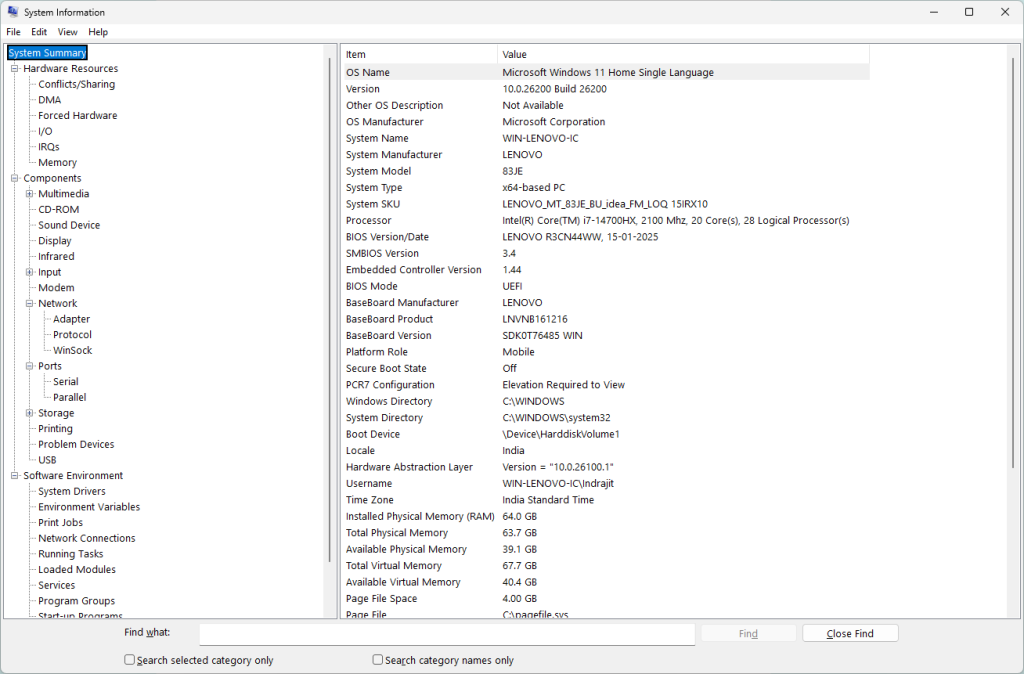Click the Username value WIN-LENOVO-IC\Indrajit
Viewport: 1024px width, 674px height.
click(558, 484)
